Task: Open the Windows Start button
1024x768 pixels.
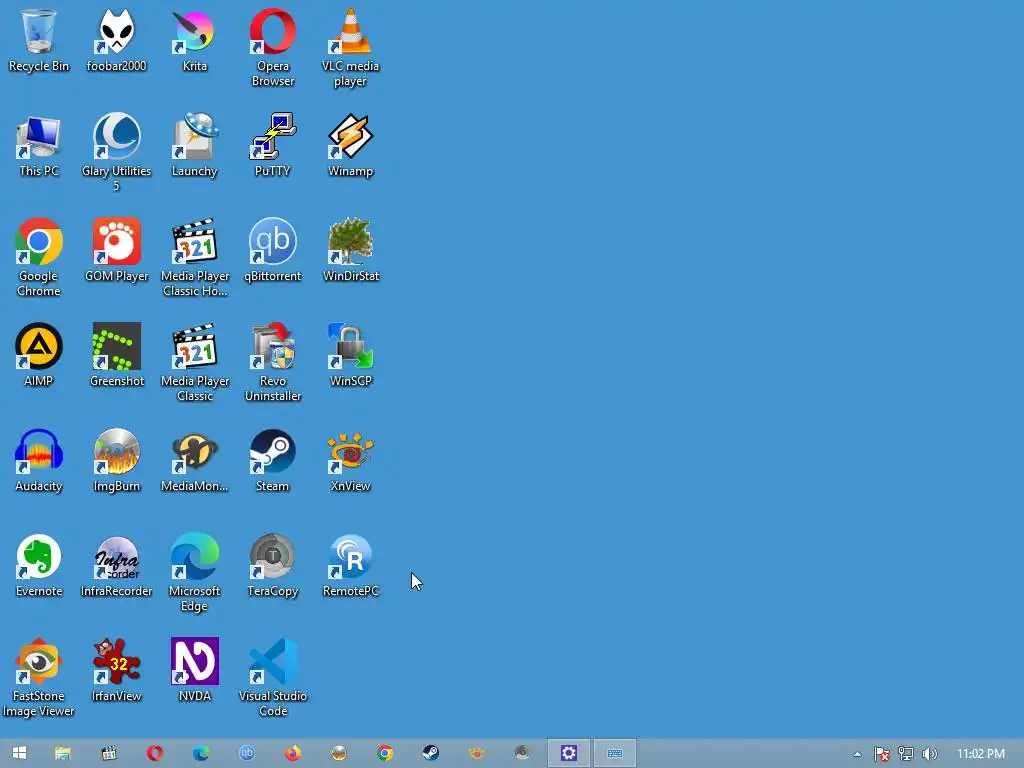Action: (20, 753)
